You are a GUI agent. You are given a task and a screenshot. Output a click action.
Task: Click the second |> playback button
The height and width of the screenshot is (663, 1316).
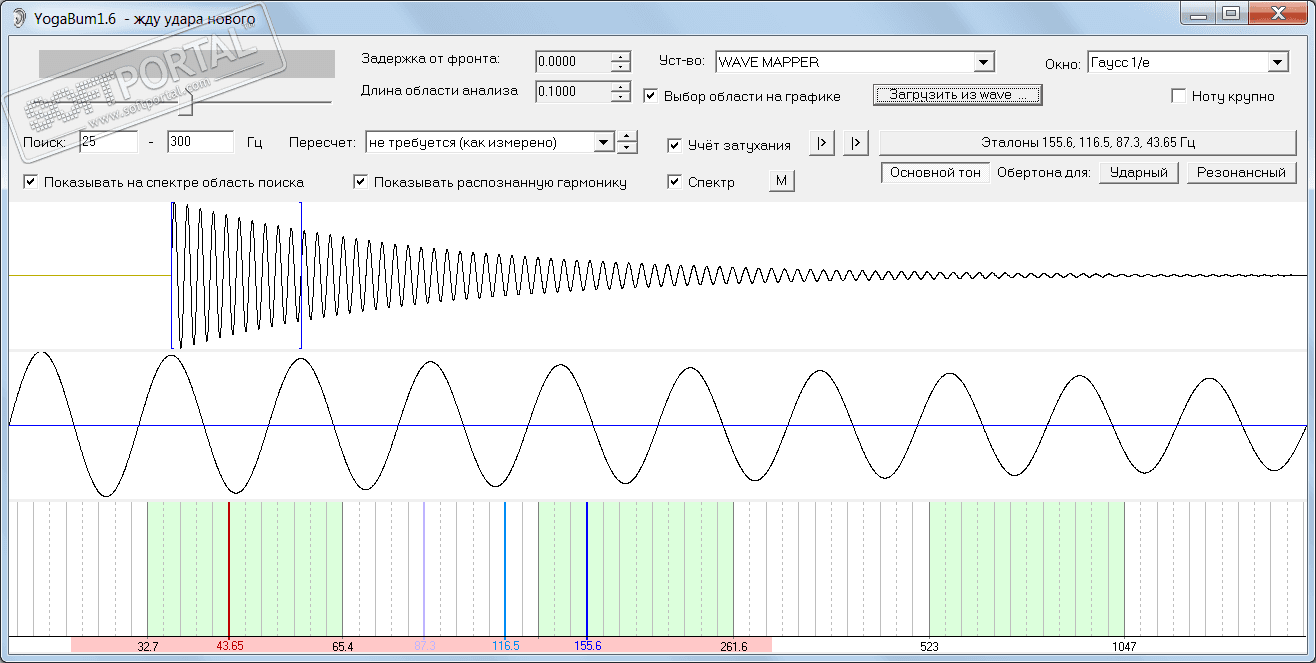click(x=856, y=143)
